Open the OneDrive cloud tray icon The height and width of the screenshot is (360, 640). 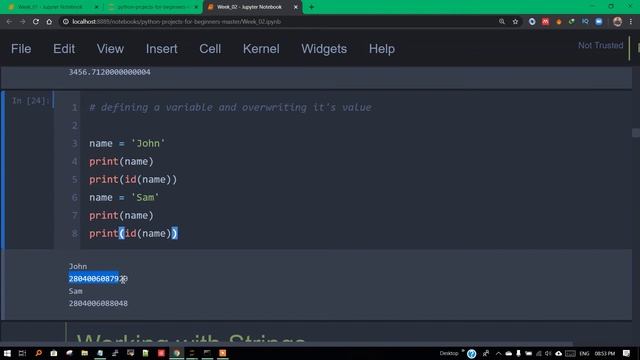pyautogui.click(x=509, y=353)
